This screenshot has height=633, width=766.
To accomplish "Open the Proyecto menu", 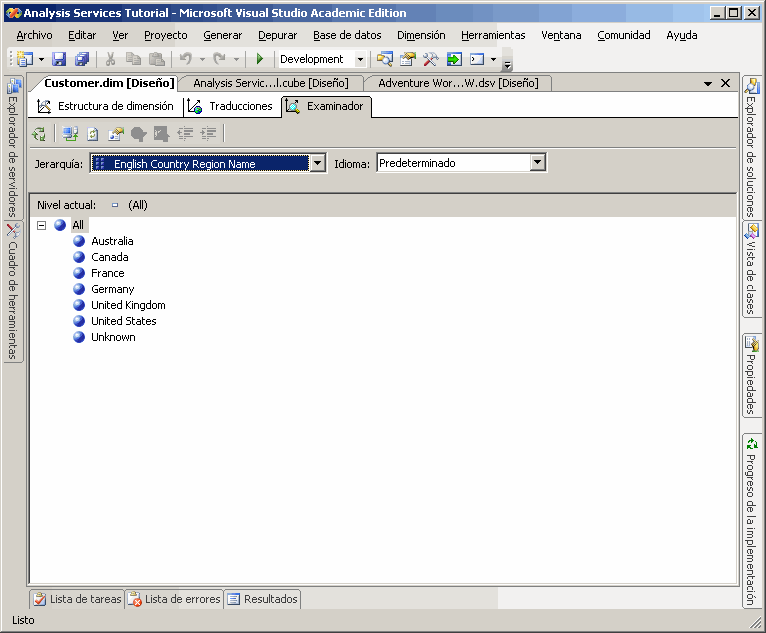I will pyautogui.click(x=166, y=35).
